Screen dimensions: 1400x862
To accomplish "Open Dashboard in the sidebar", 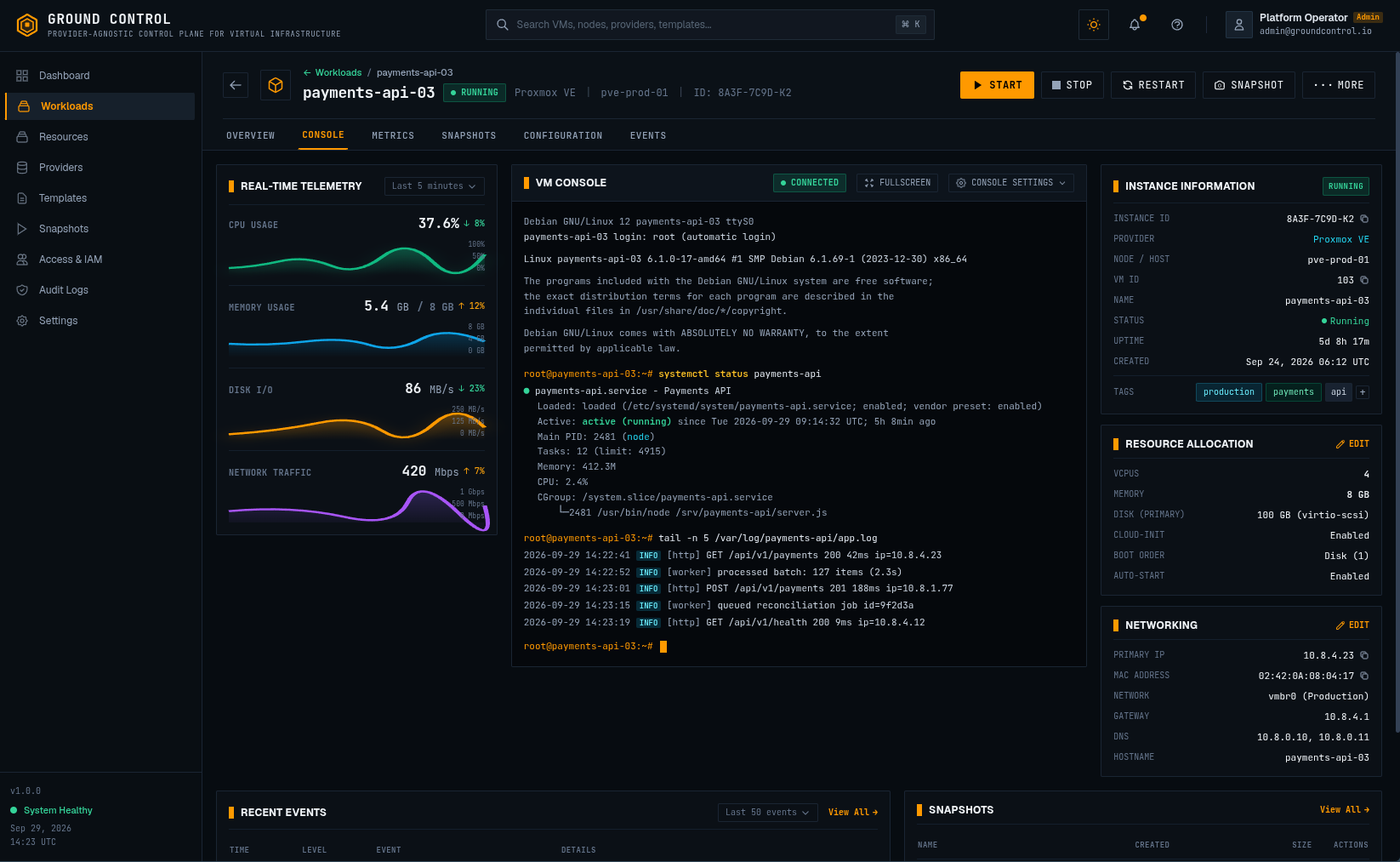I will 100,76.
